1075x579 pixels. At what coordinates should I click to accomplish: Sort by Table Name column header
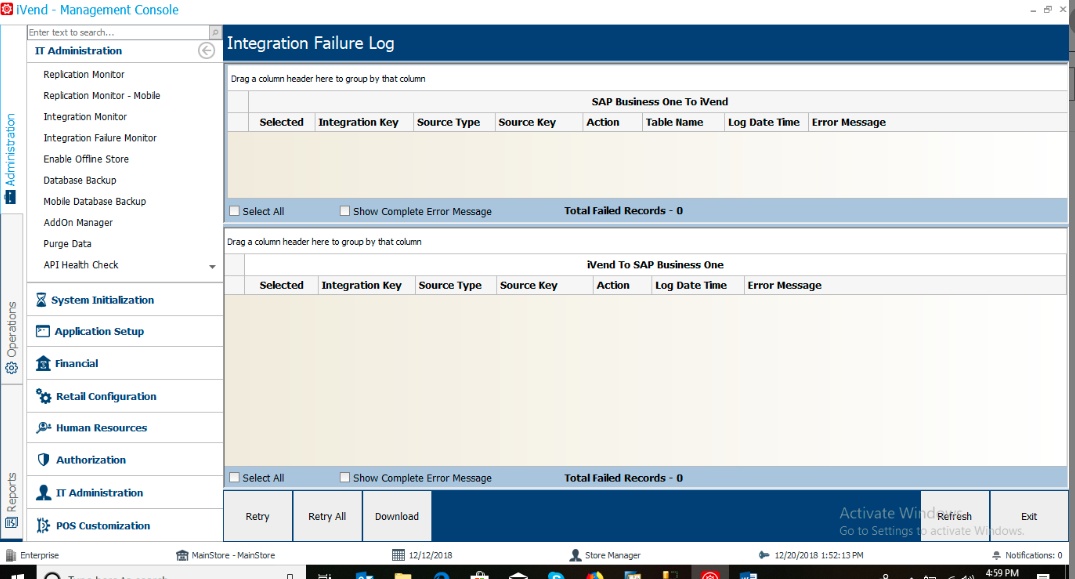(x=683, y=122)
